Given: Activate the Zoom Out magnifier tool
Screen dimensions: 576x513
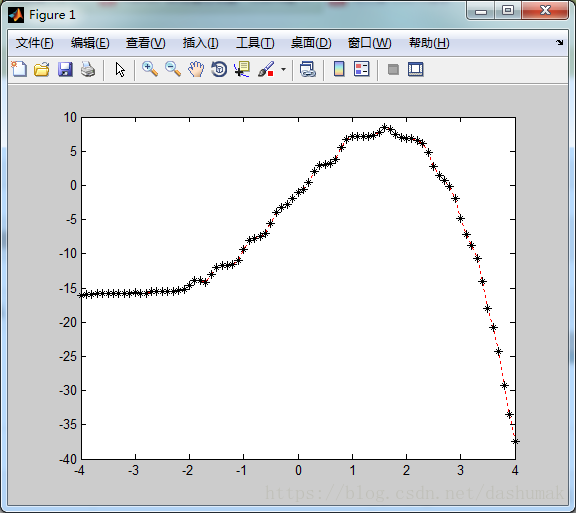Looking at the screenshot, I should (x=173, y=69).
